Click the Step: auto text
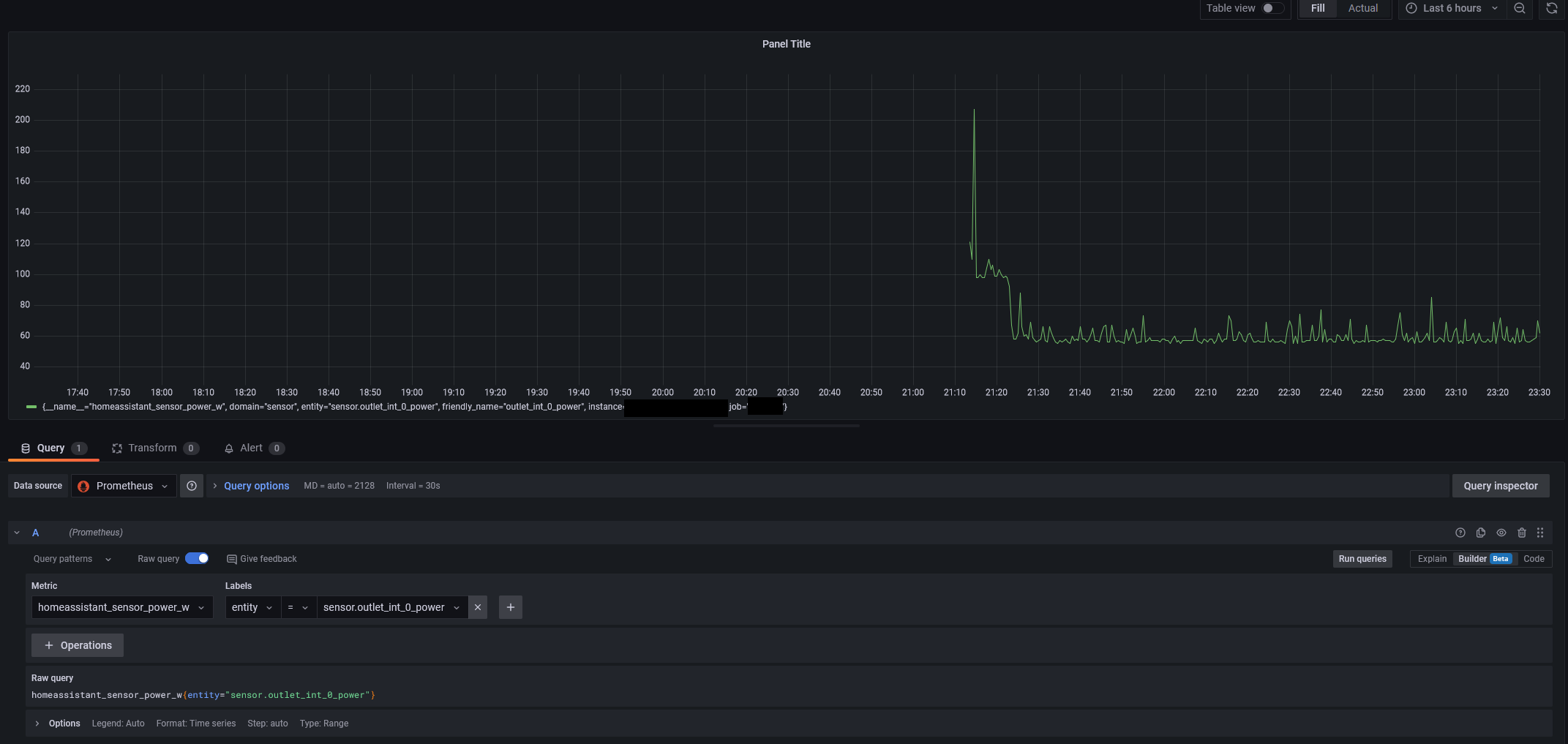Image resolution: width=1568 pixels, height=744 pixels. pyautogui.click(x=267, y=724)
